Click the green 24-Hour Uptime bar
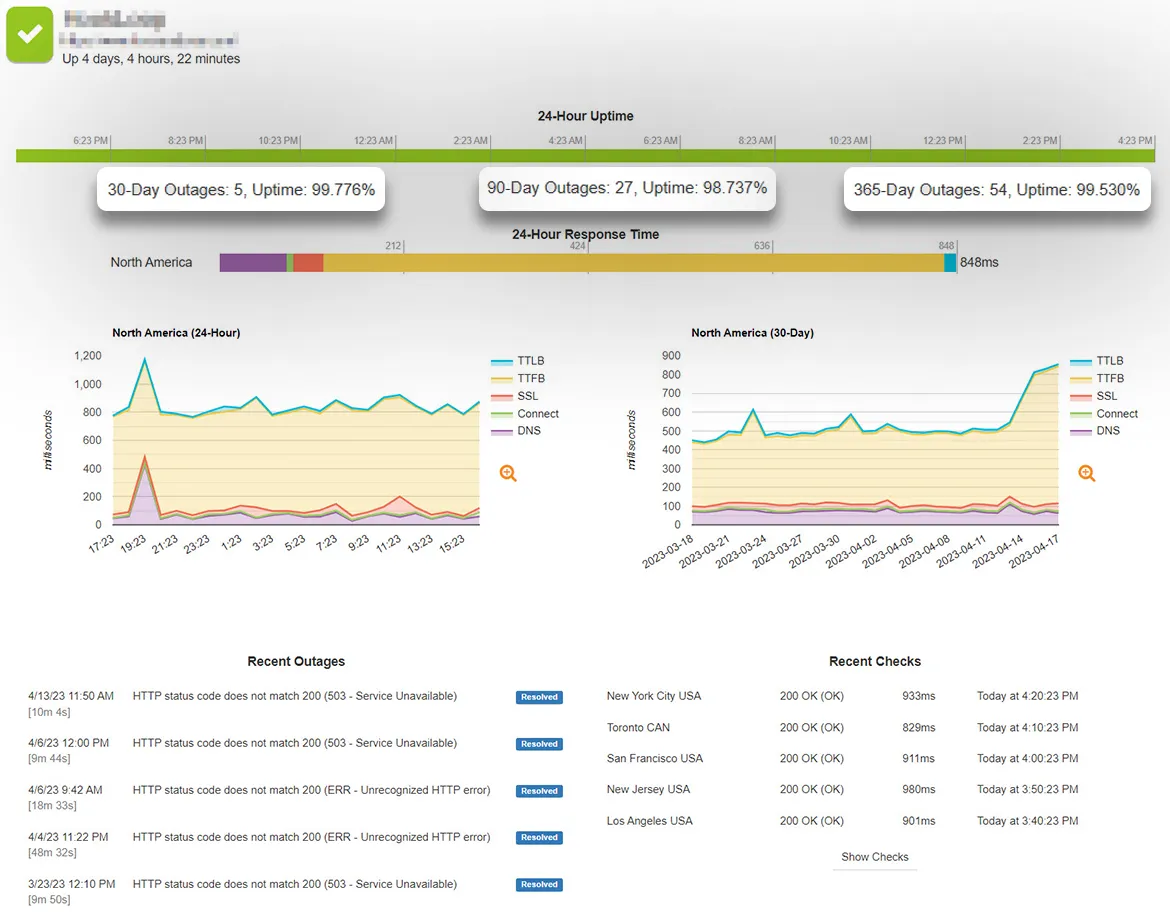The image size is (1170, 918). click(x=585, y=155)
